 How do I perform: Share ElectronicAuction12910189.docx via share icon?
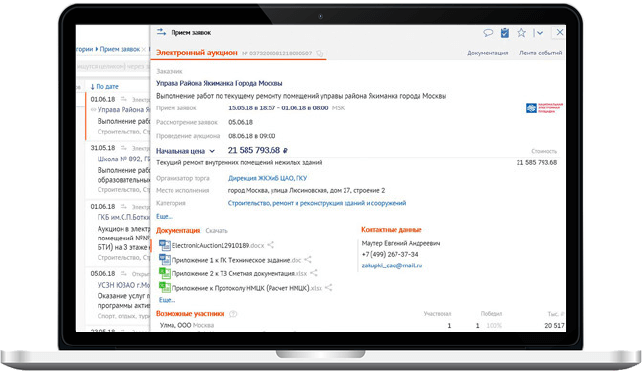(271, 245)
